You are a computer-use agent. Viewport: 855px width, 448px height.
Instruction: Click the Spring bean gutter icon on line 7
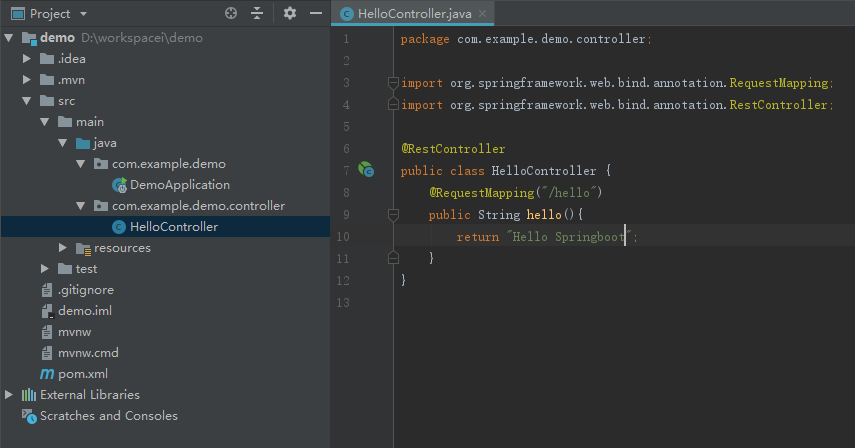coord(366,169)
